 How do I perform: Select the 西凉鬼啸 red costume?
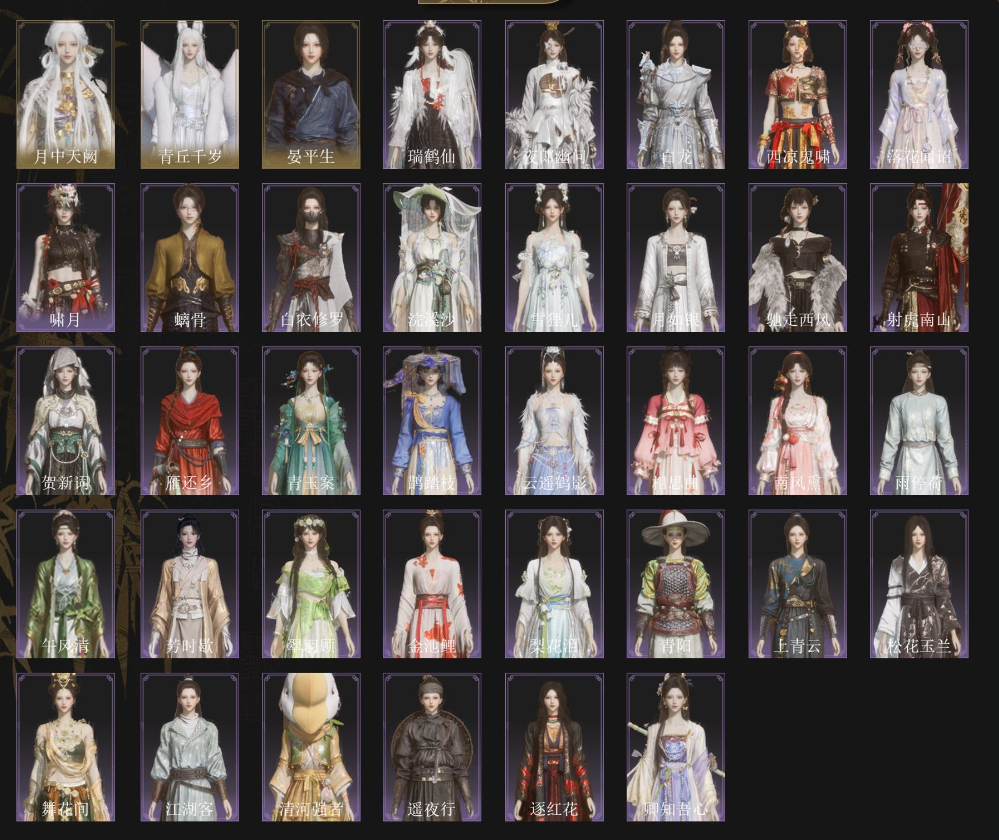(797, 95)
